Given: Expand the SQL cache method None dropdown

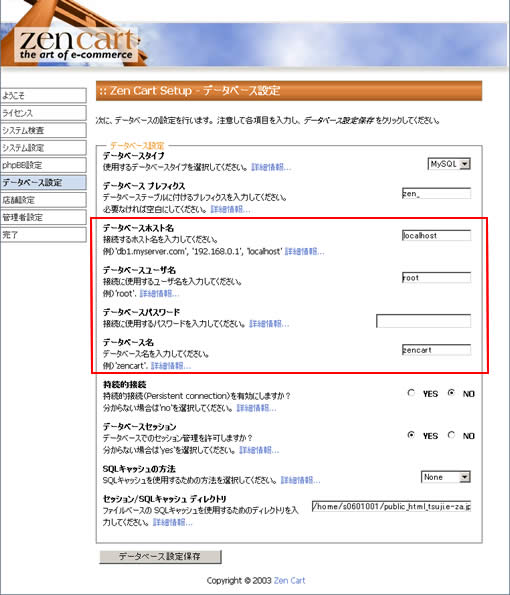Looking at the screenshot, I should click(446, 477).
